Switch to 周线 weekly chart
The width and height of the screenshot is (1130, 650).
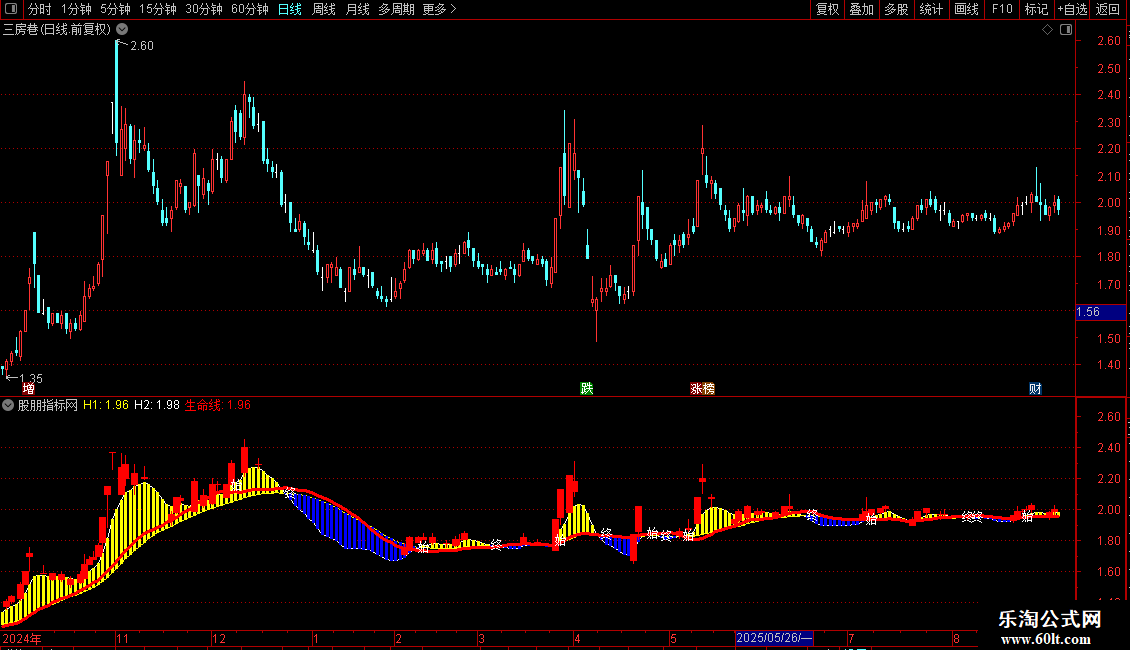click(324, 9)
